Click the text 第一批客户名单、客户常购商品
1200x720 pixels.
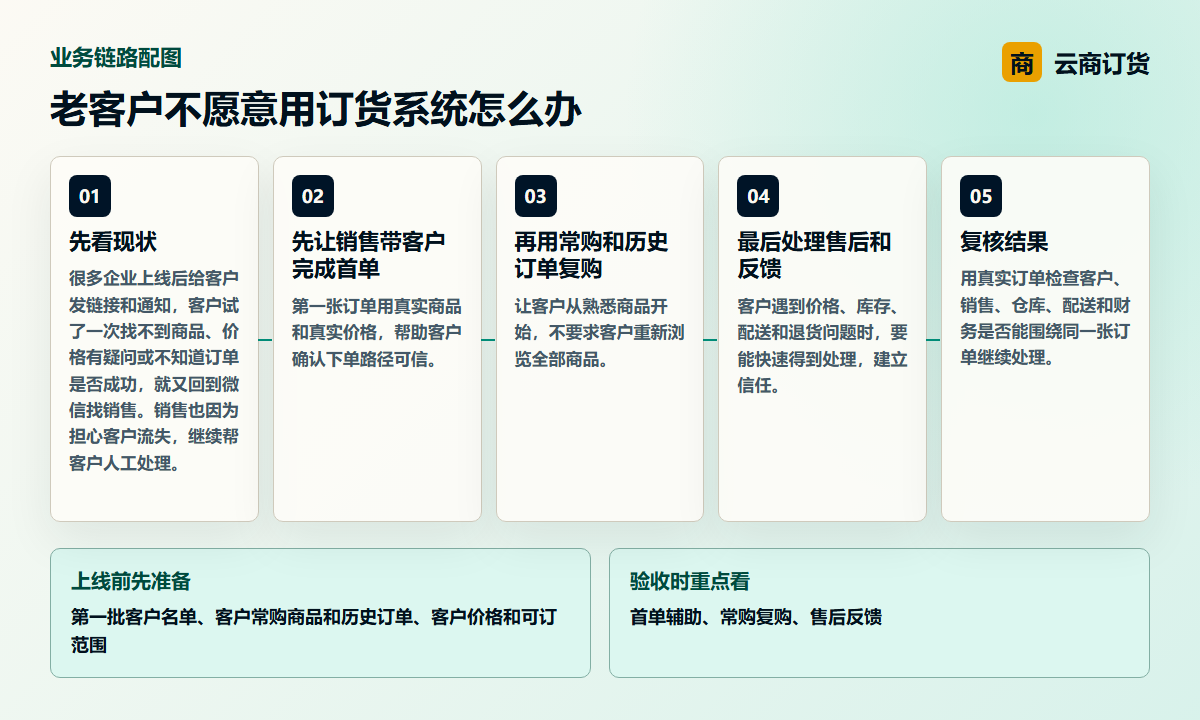(x=313, y=631)
